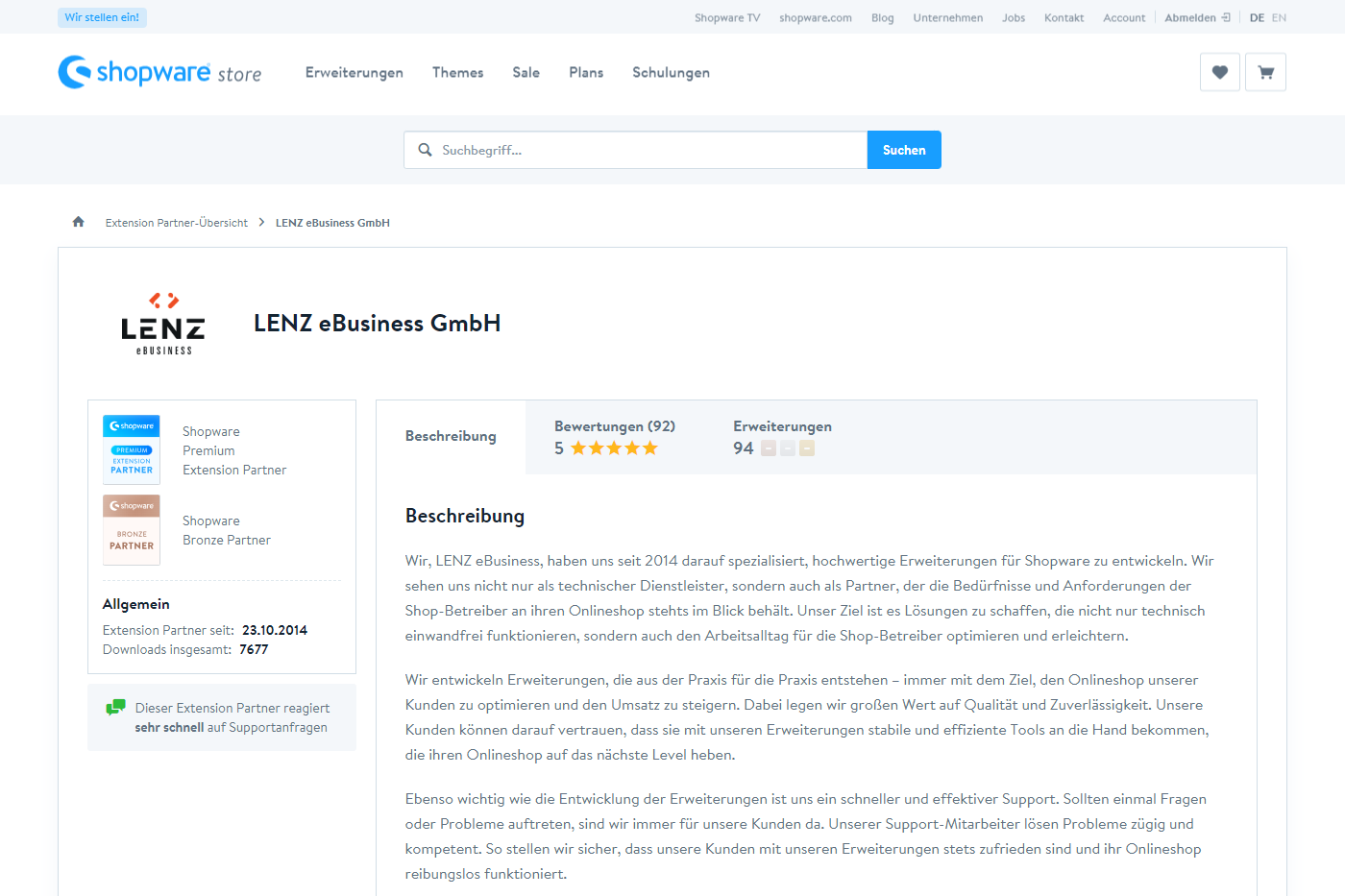The height and width of the screenshot is (896, 1345).
Task: Open the Schulungen navigation menu
Action: (671, 73)
